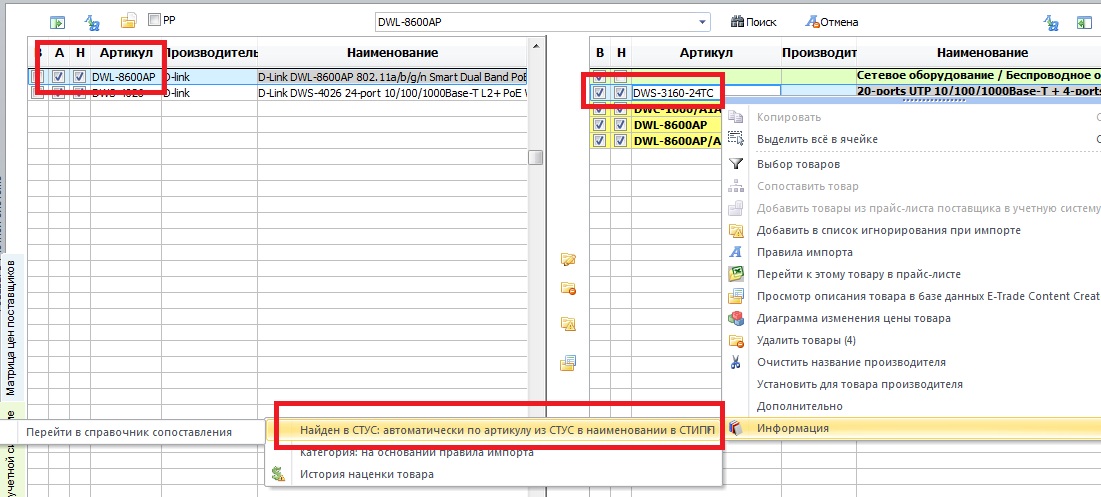Image resolution: width=1101 pixels, height=497 pixels.
Task: Click the left table vertical scrollbar thumb
Action: click(x=536, y=157)
